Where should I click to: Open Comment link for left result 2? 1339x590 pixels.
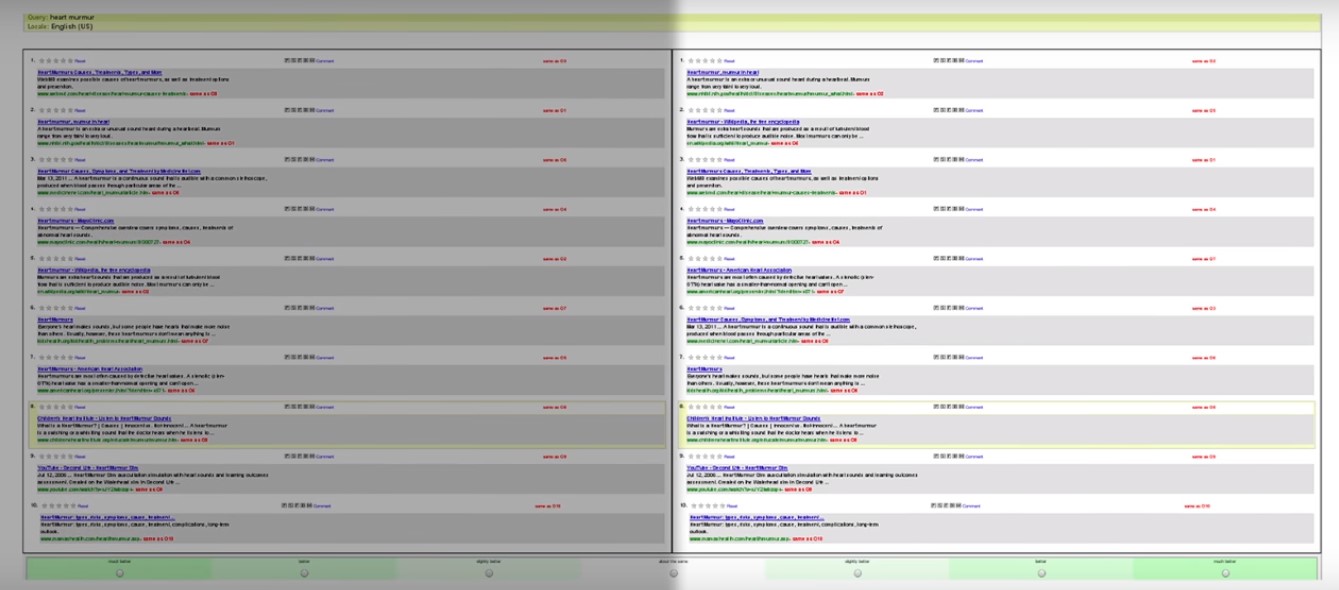(x=325, y=110)
